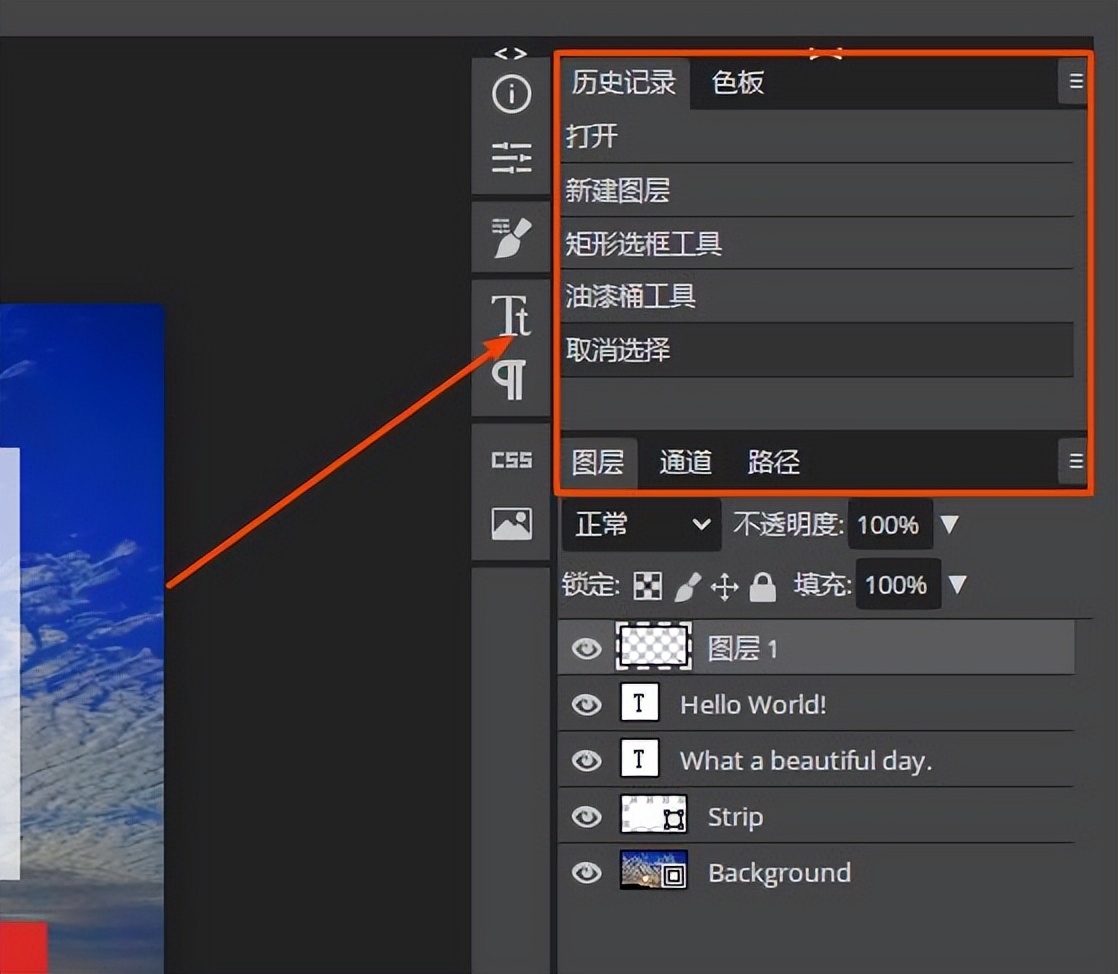Click the code (<>) panel icon

(511, 52)
